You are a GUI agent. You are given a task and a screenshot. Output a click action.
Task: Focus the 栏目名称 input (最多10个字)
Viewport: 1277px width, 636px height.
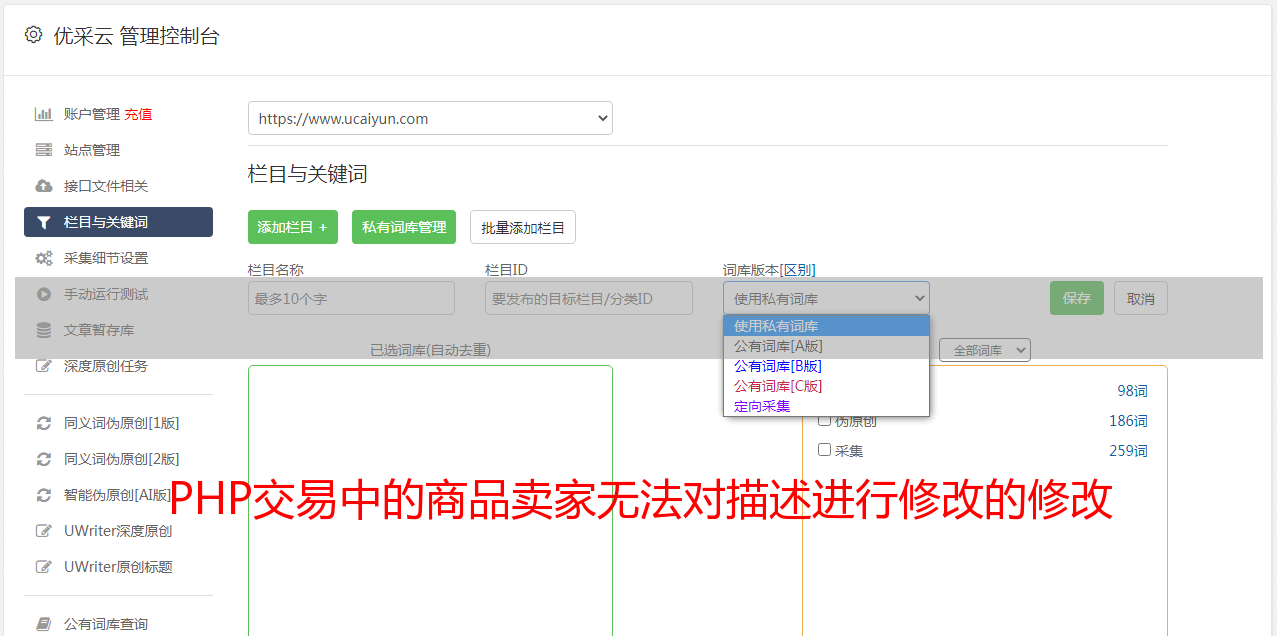(351, 298)
